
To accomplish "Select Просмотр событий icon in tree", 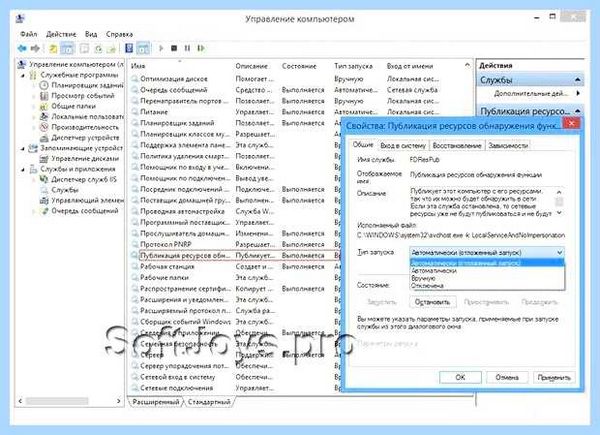I will [x=44, y=96].
